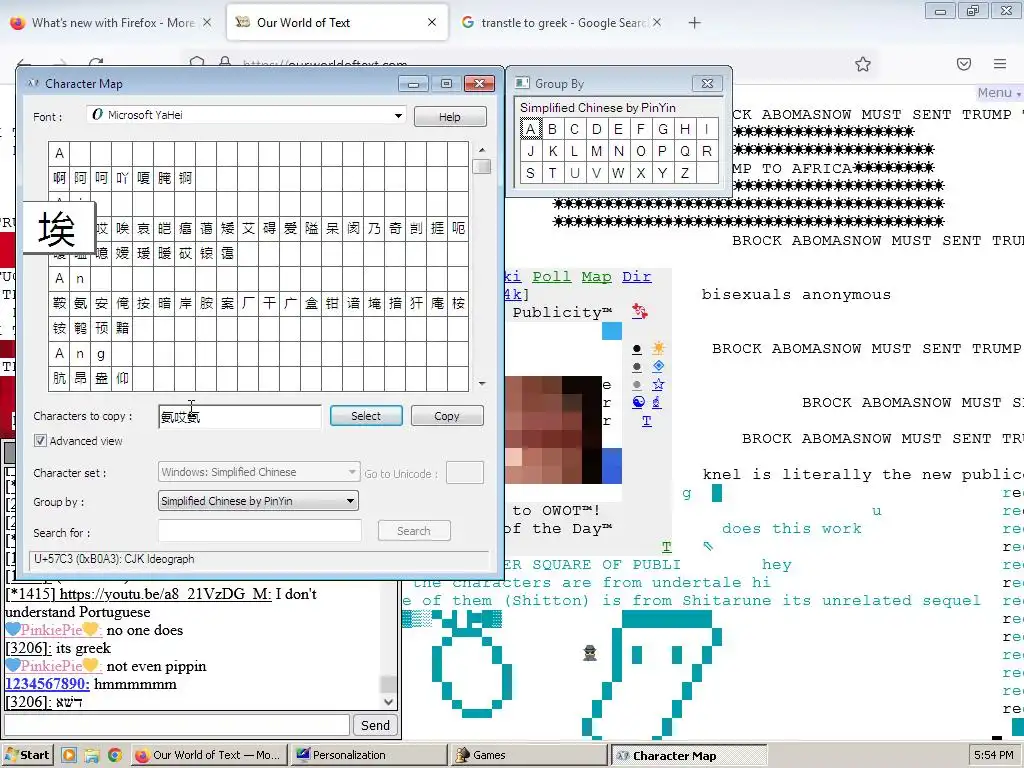Open the youtu.be link in chat
This screenshot has width=1024, height=768.
(165, 594)
